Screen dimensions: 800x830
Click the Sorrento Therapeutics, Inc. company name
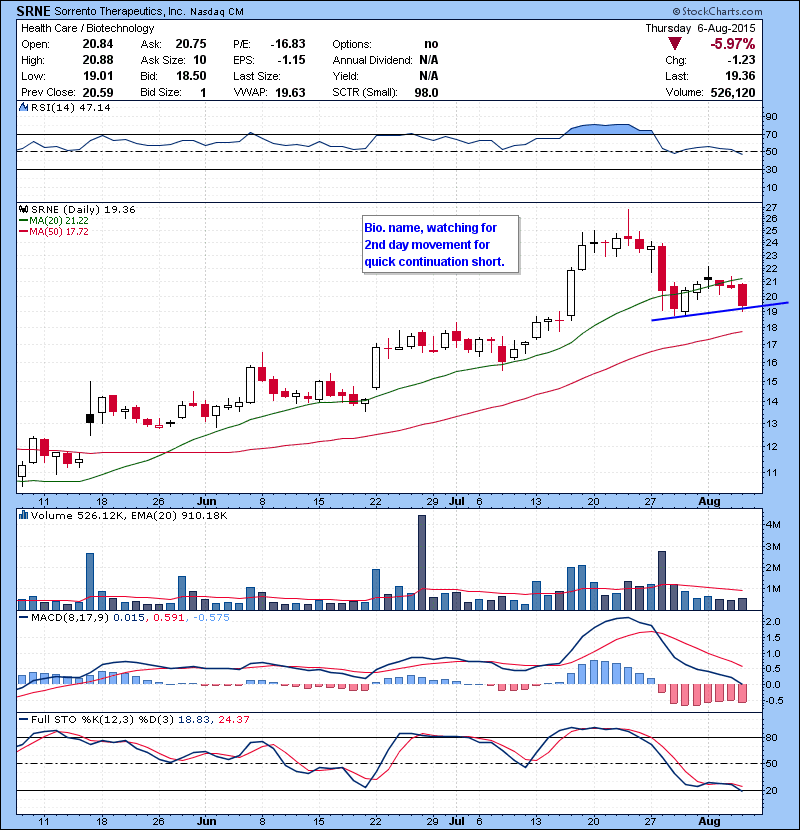pos(119,11)
